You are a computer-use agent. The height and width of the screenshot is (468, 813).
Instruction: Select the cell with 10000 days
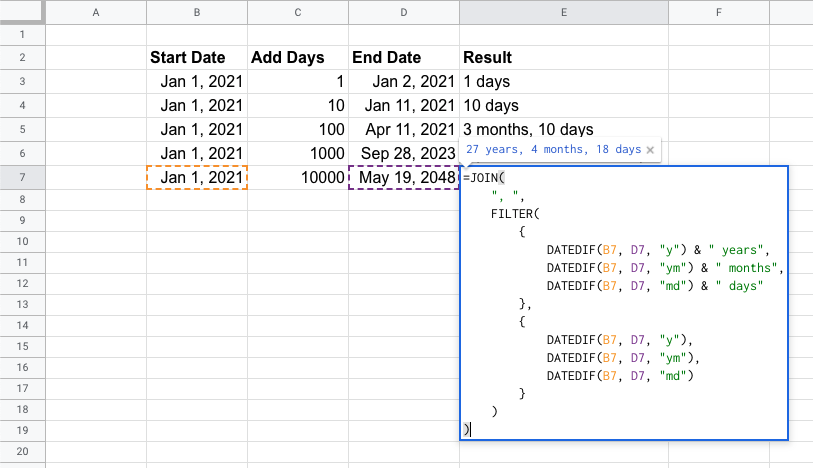point(298,178)
